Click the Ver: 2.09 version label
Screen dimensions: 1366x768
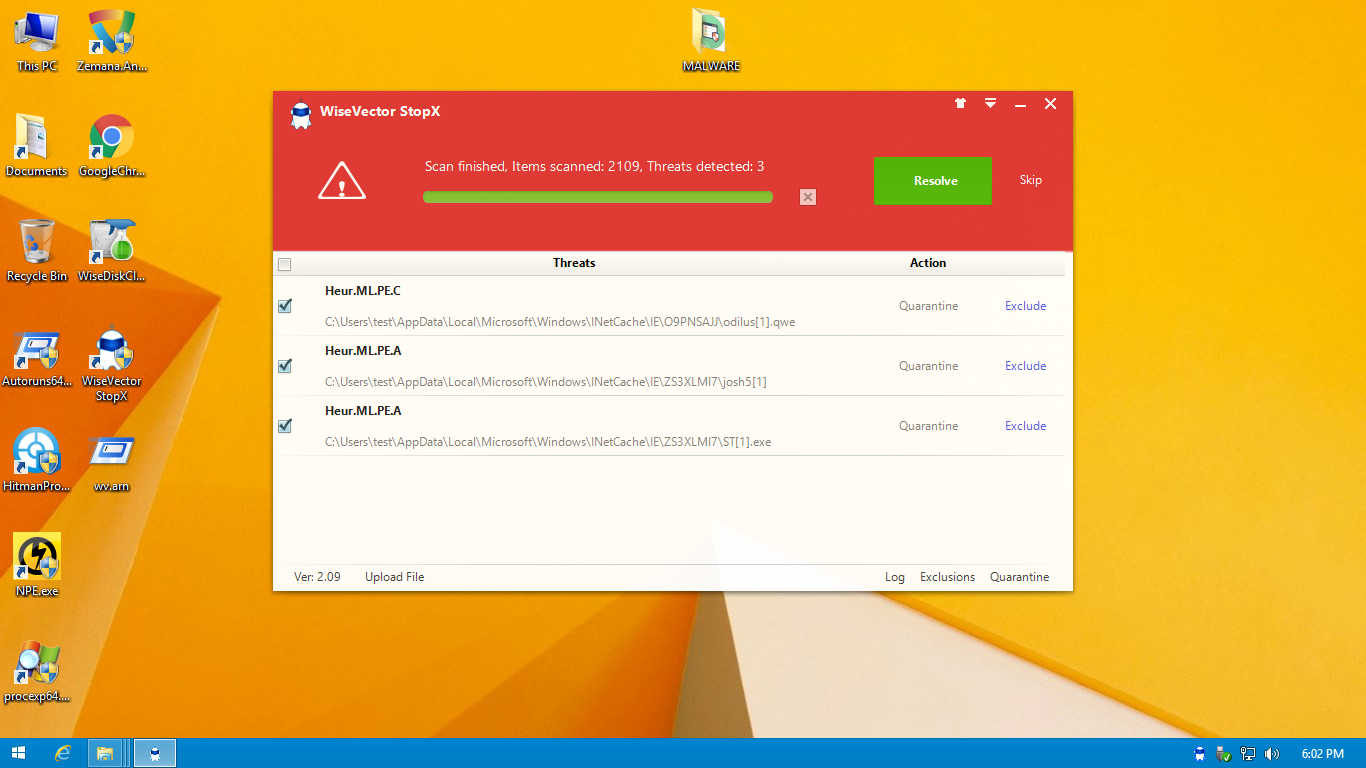click(x=317, y=577)
